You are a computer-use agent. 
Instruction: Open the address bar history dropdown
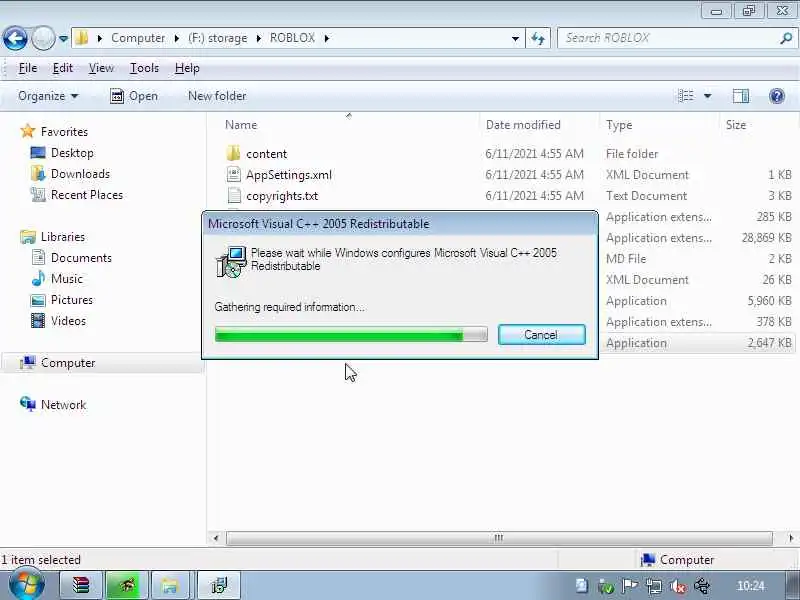515,38
